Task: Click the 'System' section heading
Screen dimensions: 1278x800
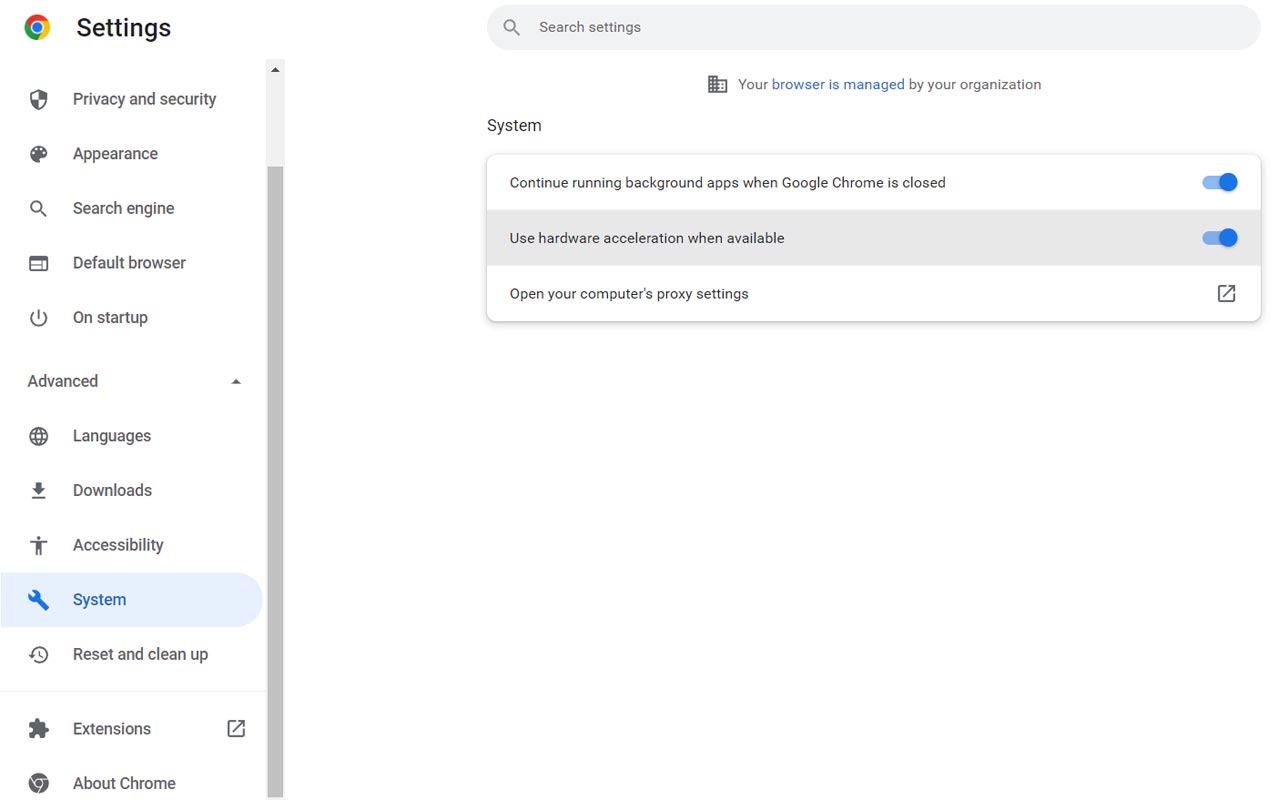Action: coord(514,125)
